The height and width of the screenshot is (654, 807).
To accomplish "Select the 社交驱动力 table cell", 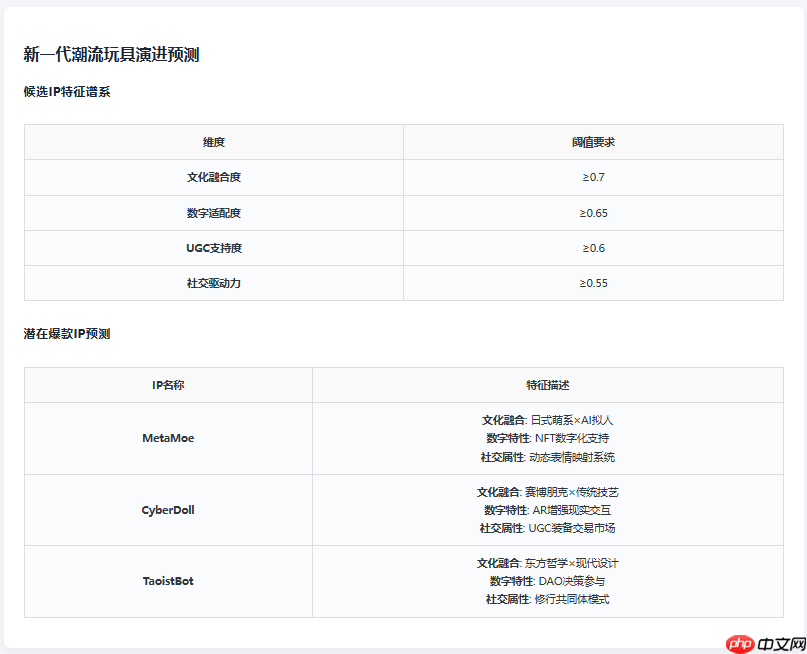I will pyautogui.click(x=214, y=283).
